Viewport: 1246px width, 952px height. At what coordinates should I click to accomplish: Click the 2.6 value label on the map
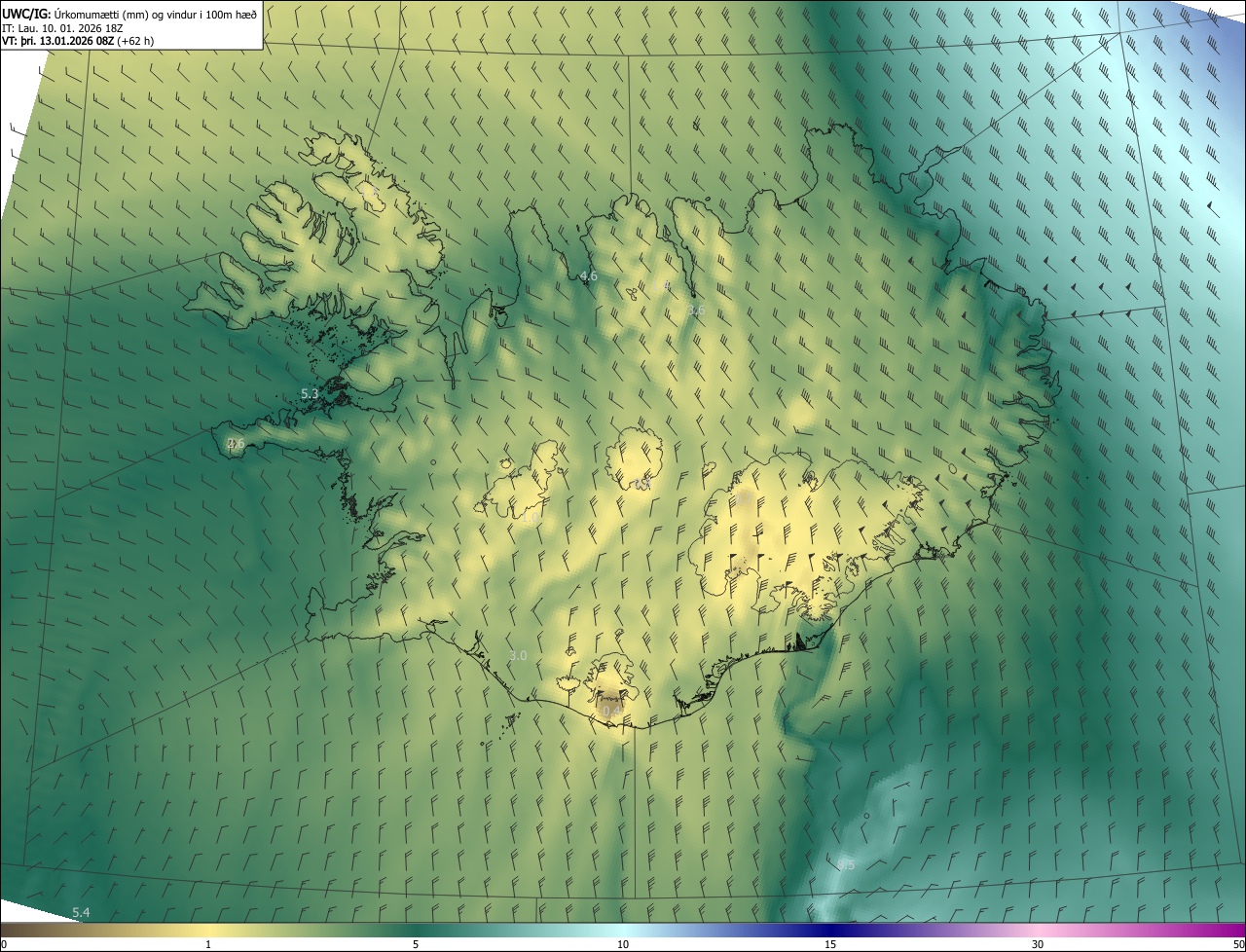[236, 444]
